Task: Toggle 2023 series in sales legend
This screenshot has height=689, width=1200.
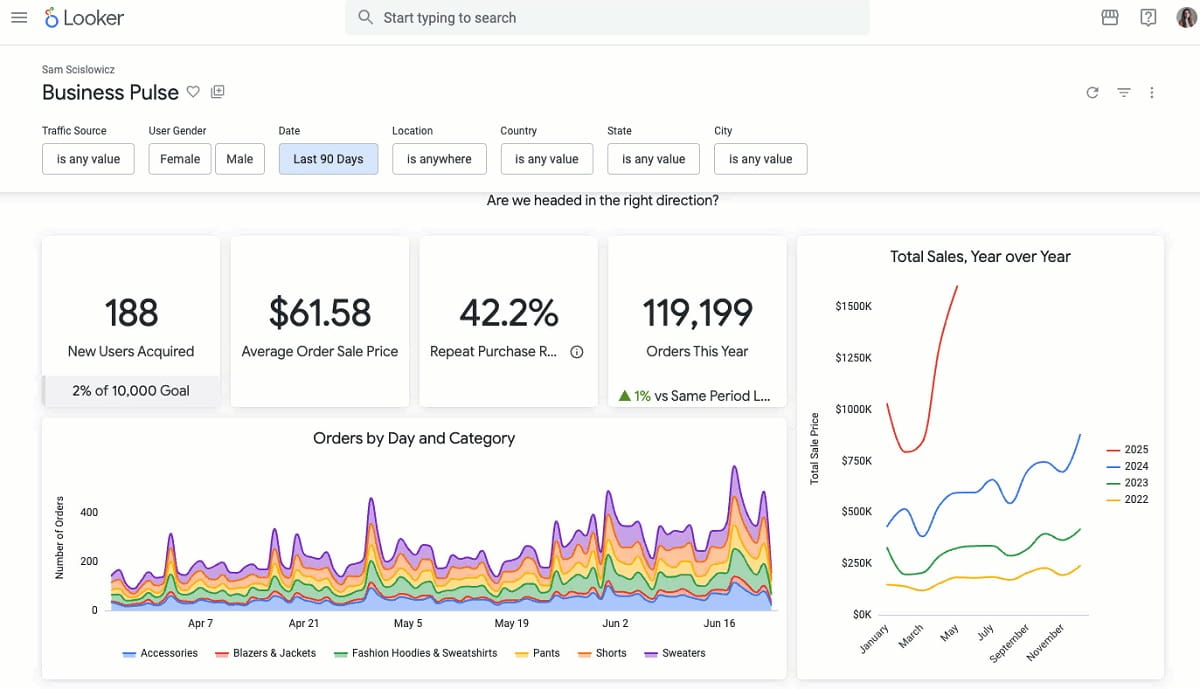Action: tap(1127, 483)
